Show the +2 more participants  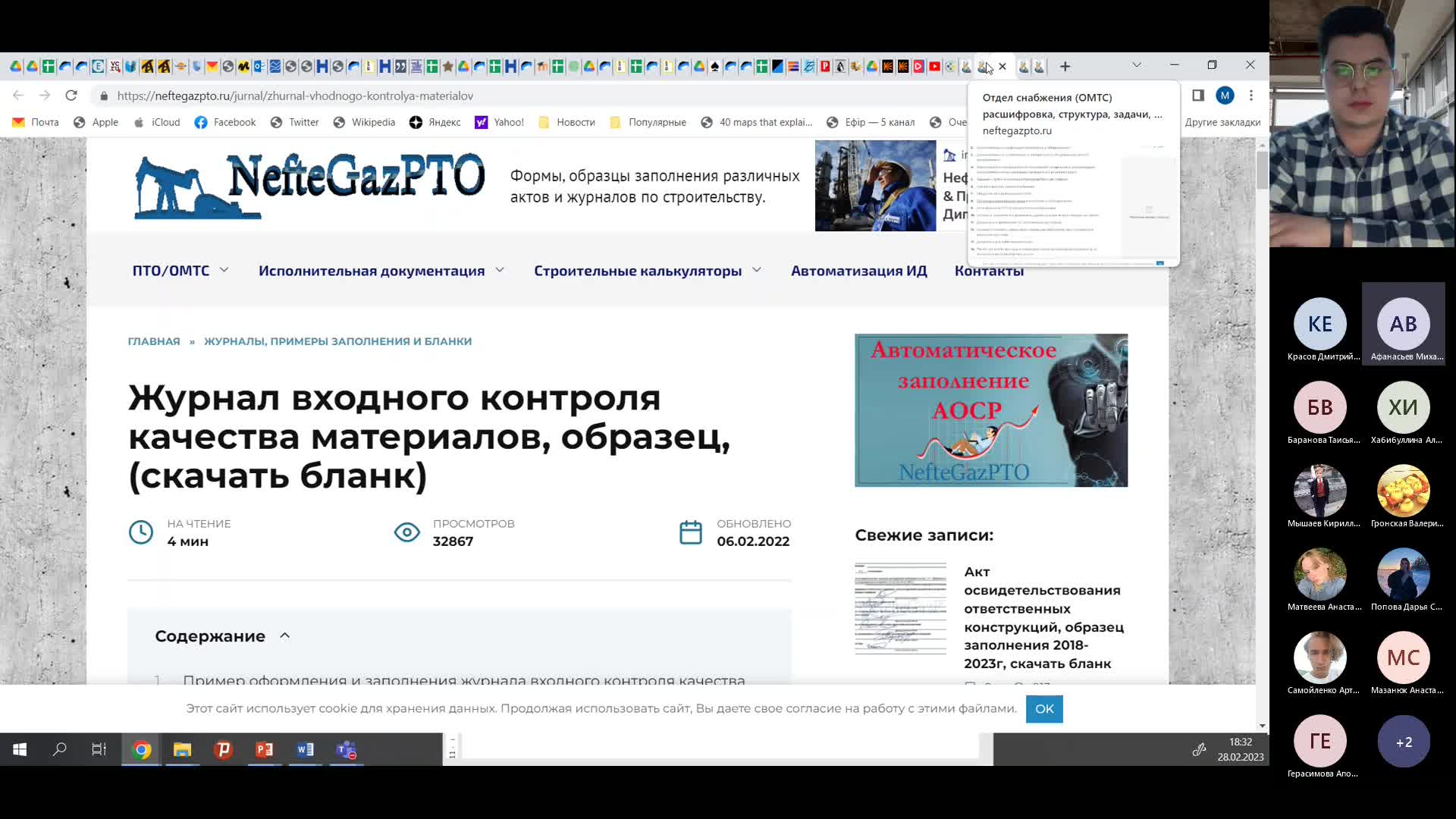click(x=1403, y=741)
